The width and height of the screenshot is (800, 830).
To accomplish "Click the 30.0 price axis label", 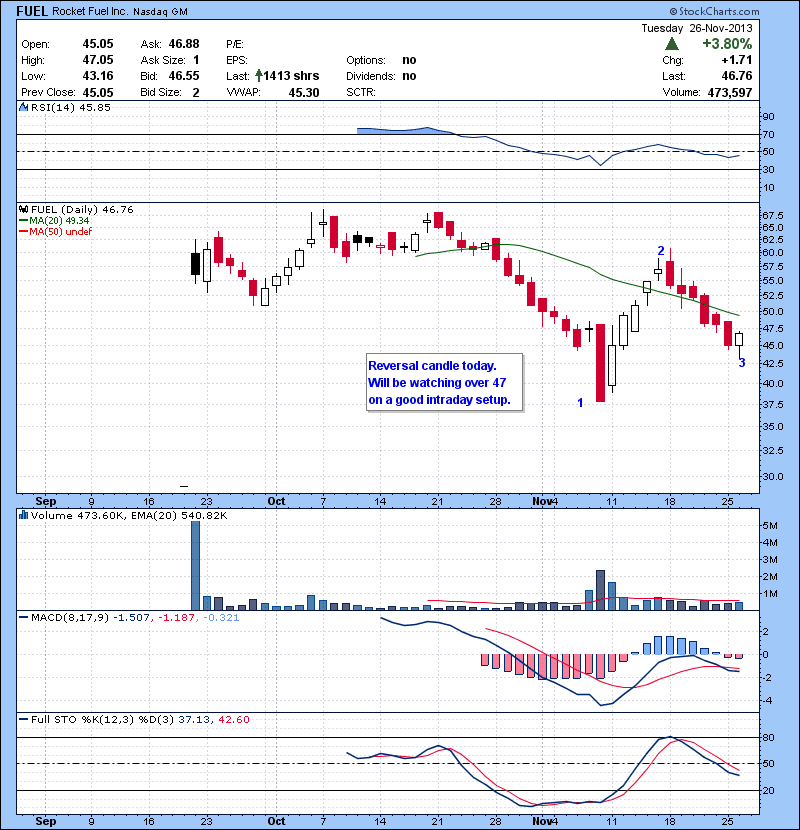I will click(772, 476).
